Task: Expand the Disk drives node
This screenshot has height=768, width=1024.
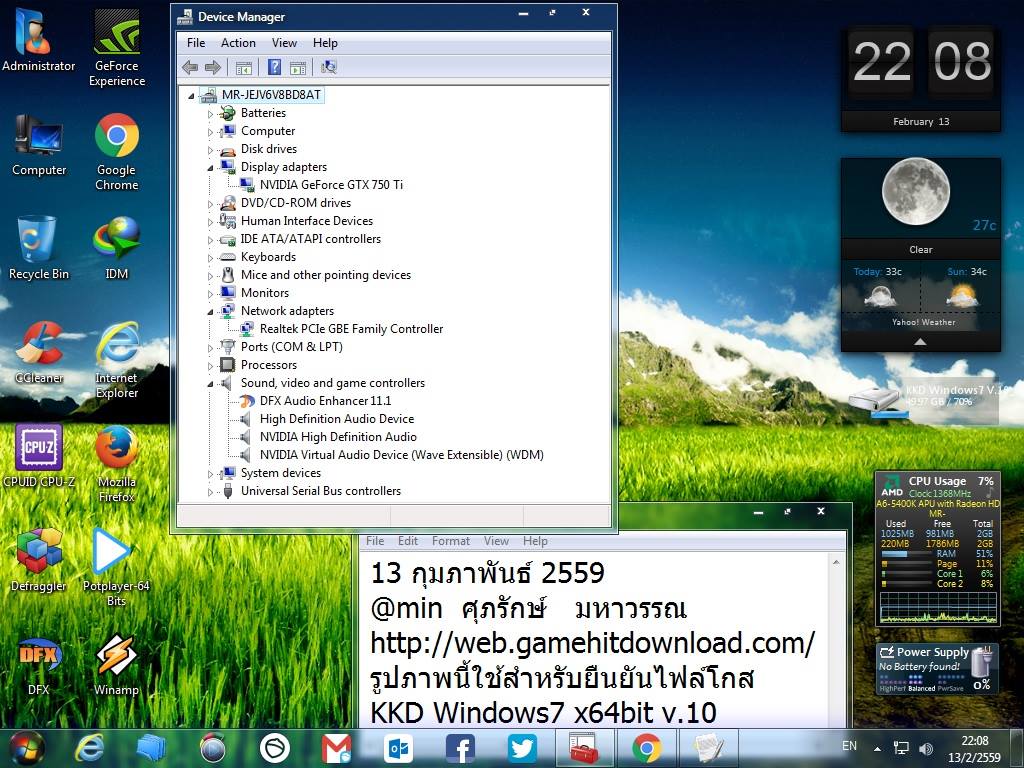Action: pyautogui.click(x=210, y=150)
